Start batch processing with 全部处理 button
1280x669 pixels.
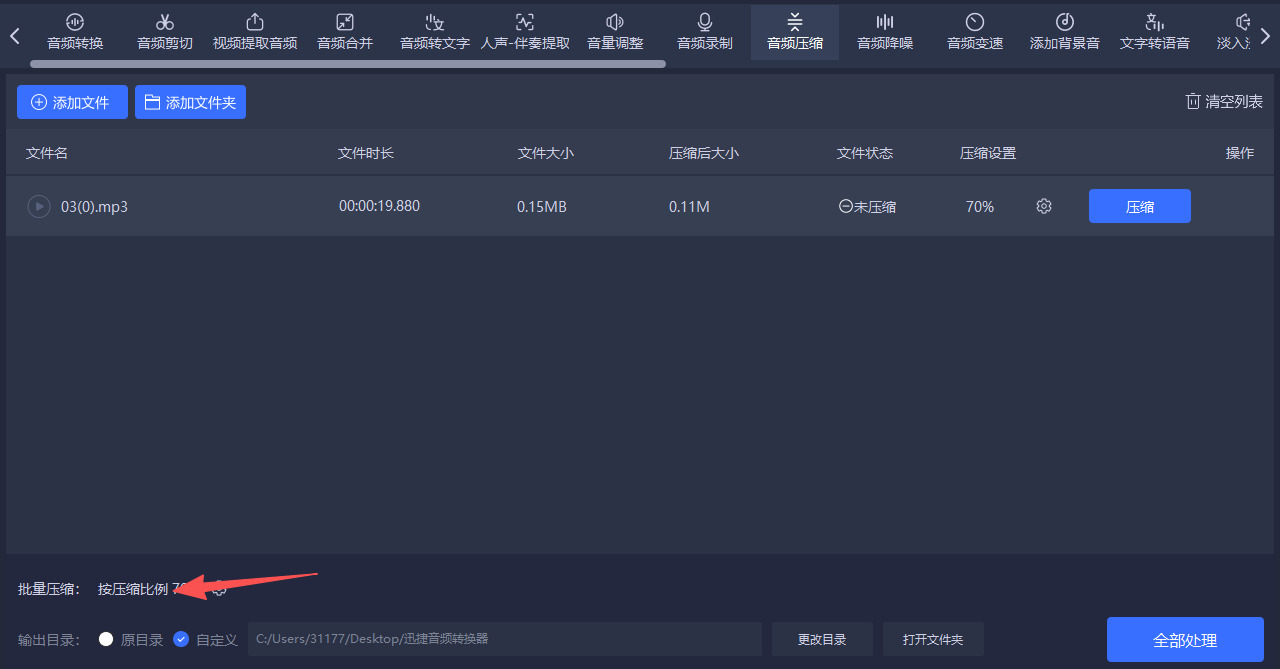point(1185,639)
